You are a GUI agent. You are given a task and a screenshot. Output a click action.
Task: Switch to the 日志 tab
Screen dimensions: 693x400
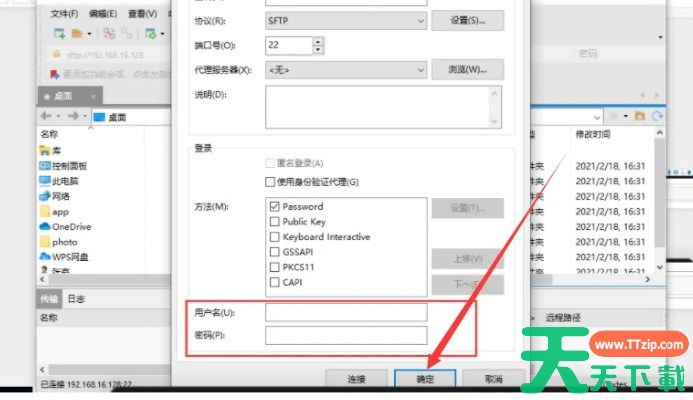coord(76,299)
